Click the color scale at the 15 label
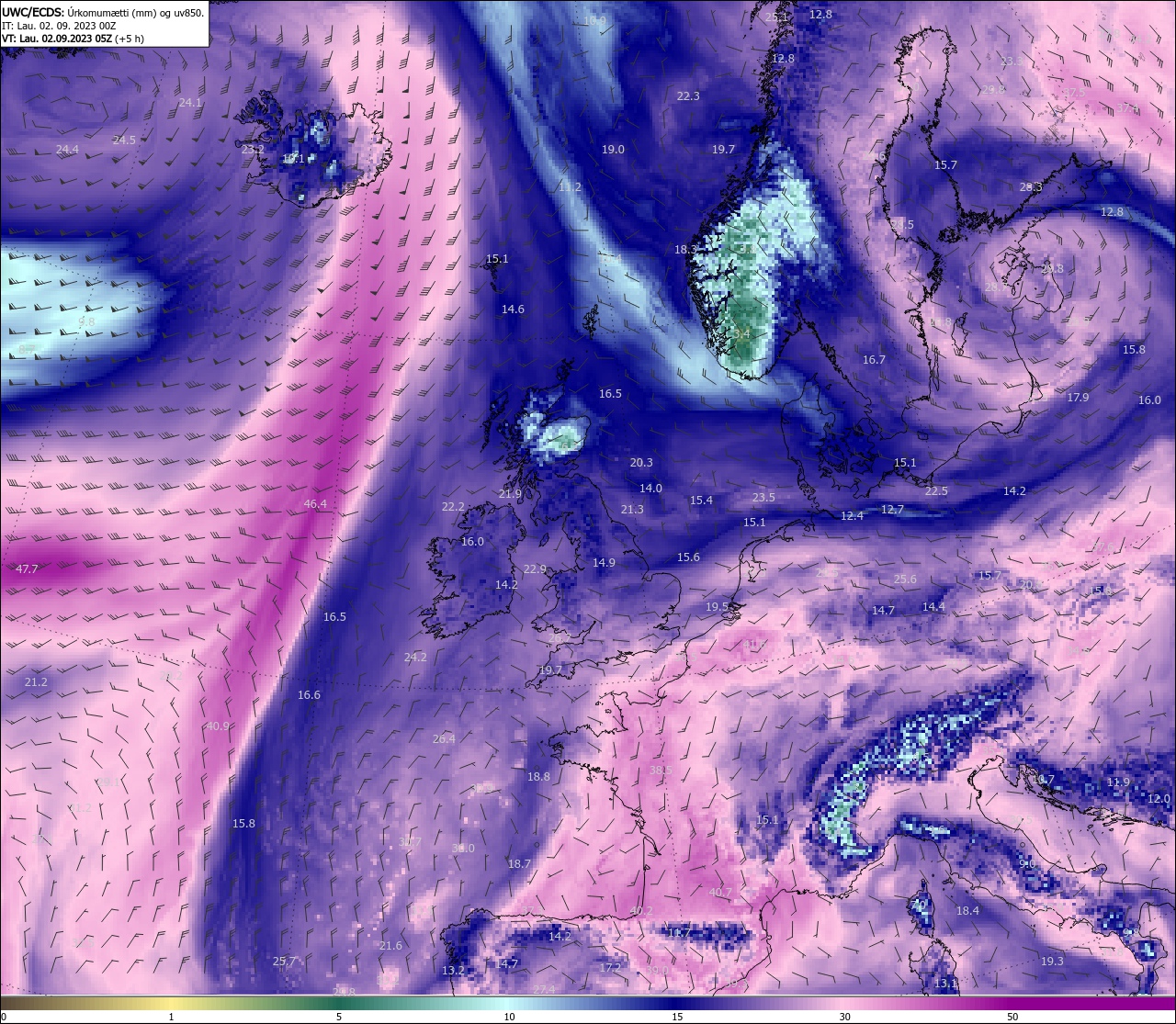Viewport: 1176px width, 1024px height. coord(677,1017)
